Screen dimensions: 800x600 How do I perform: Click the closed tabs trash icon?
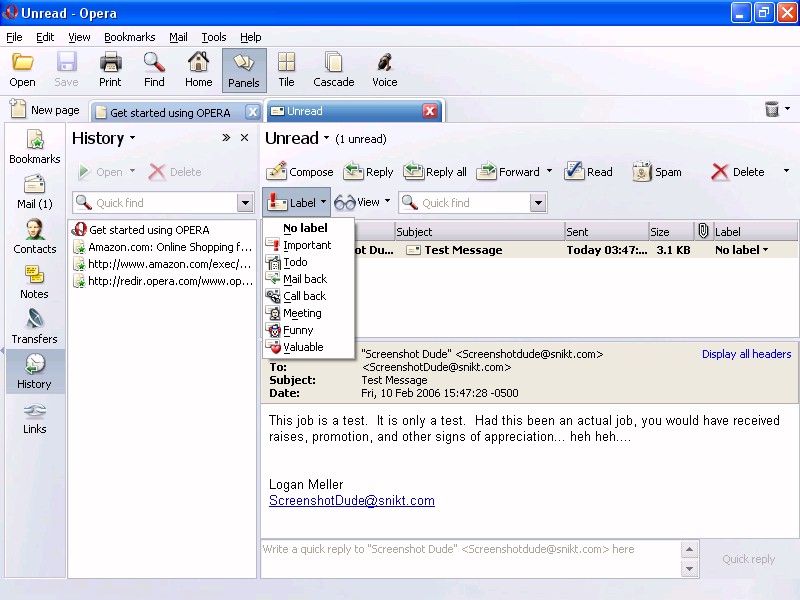tap(772, 110)
